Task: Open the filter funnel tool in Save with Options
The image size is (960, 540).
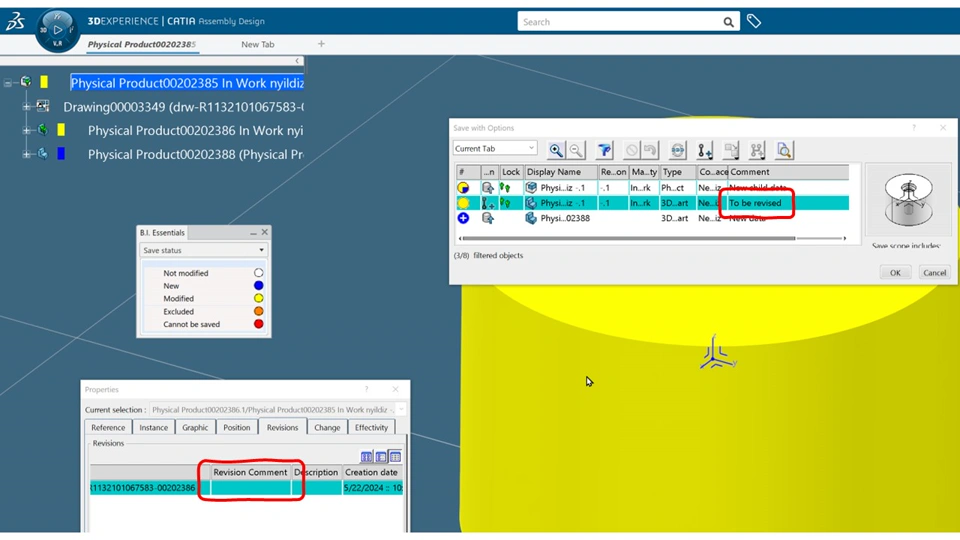Action: click(x=604, y=150)
